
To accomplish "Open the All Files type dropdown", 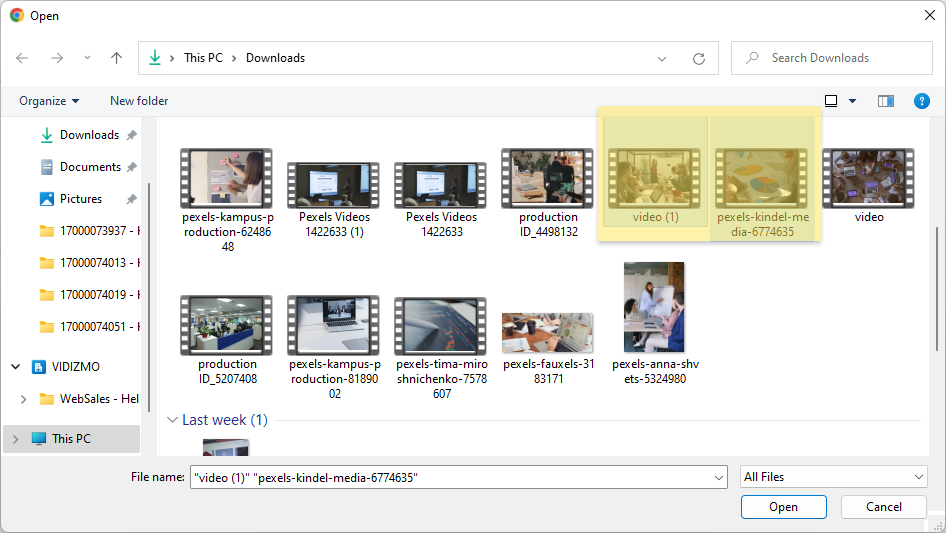I will click(834, 478).
